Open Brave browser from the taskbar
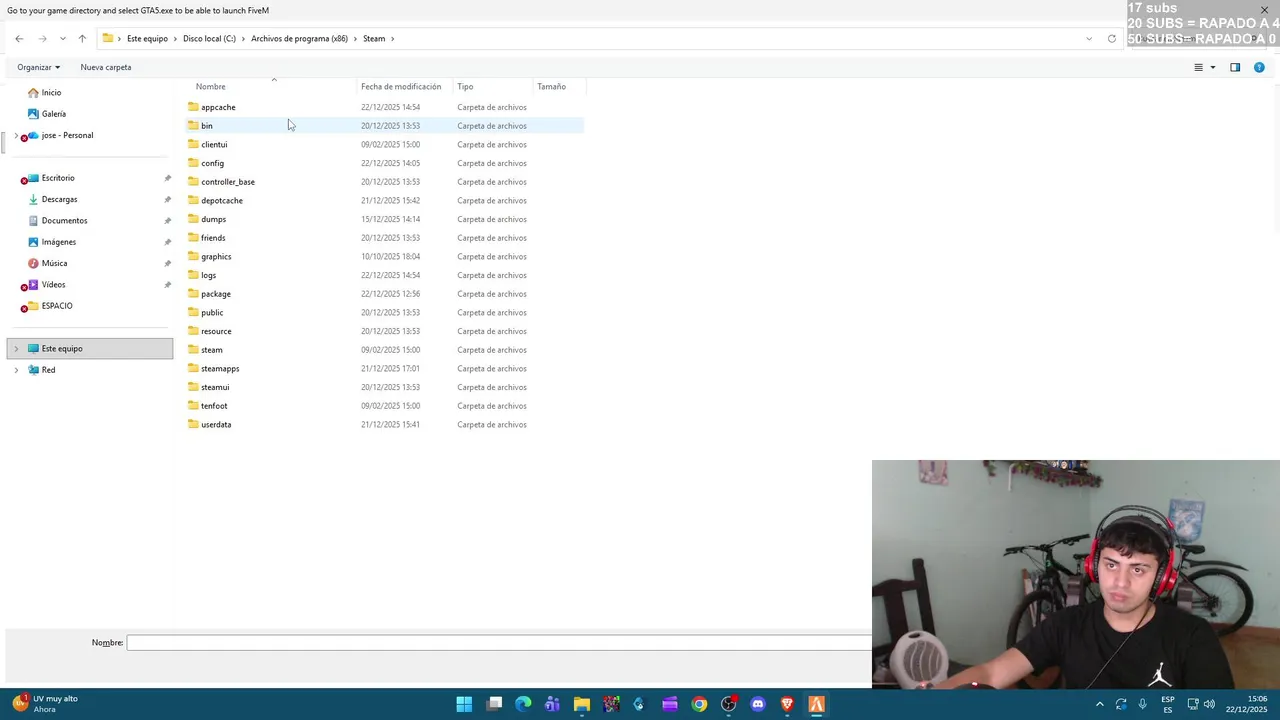This screenshot has width=1280, height=720. 787,704
